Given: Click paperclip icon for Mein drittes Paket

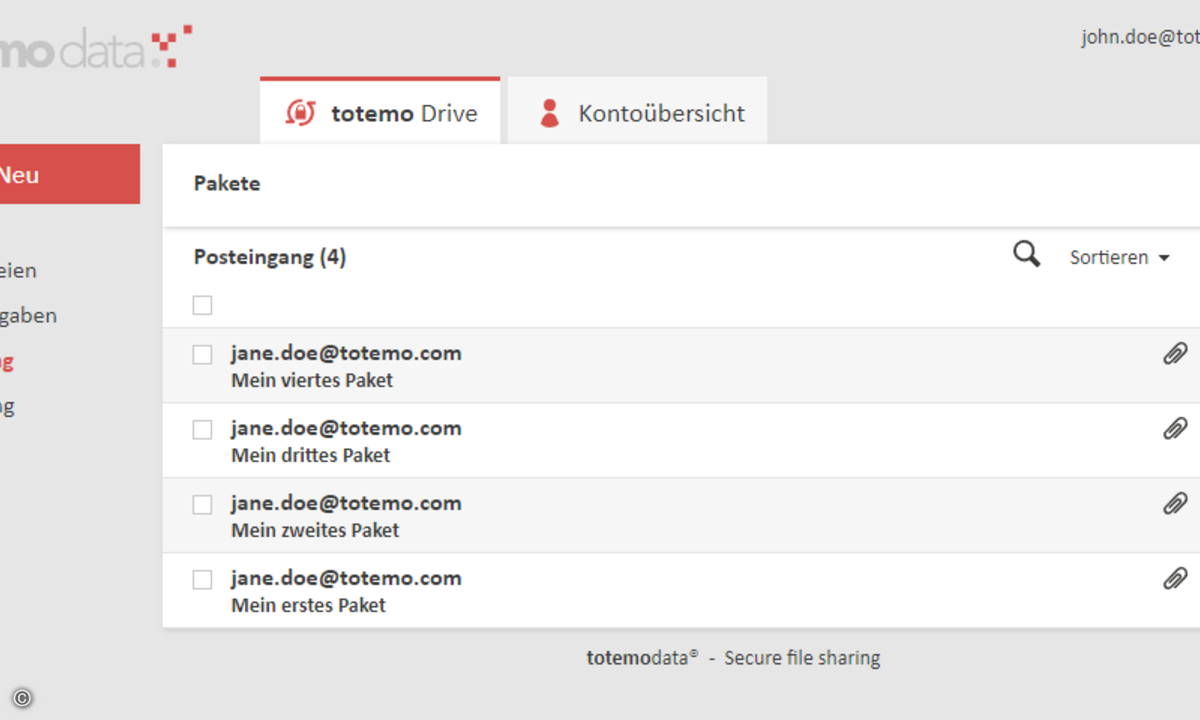Looking at the screenshot, I should [x=1175, y=428].
